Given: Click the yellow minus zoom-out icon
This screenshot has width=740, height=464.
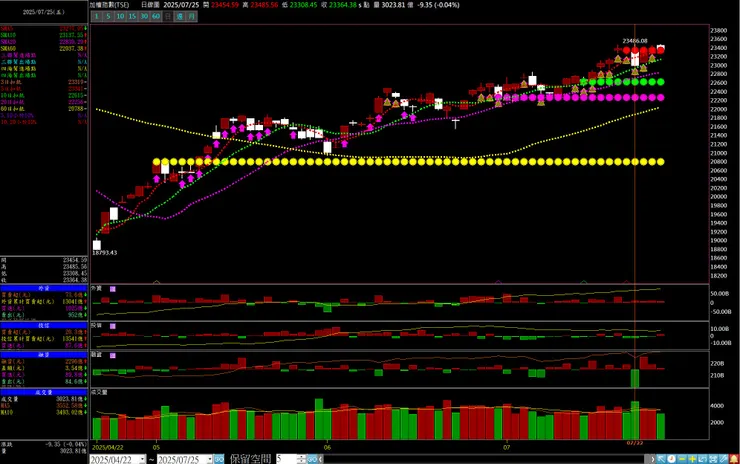Looking at the screenshot, I should pyautogui.click(x=682, y=459).
